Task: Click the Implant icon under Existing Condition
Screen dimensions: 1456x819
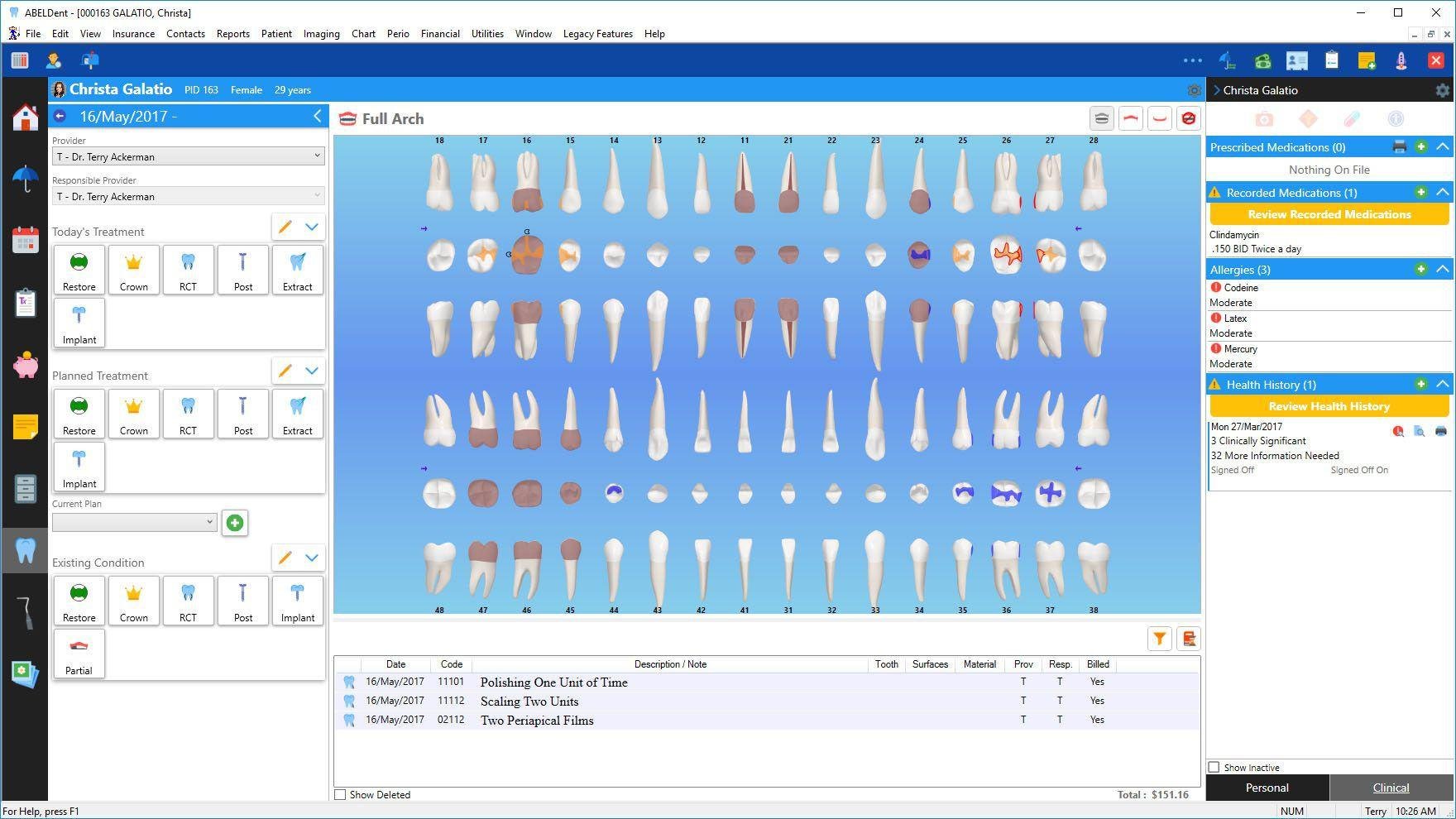Action: pyautogui.click(x=297, y=601)
